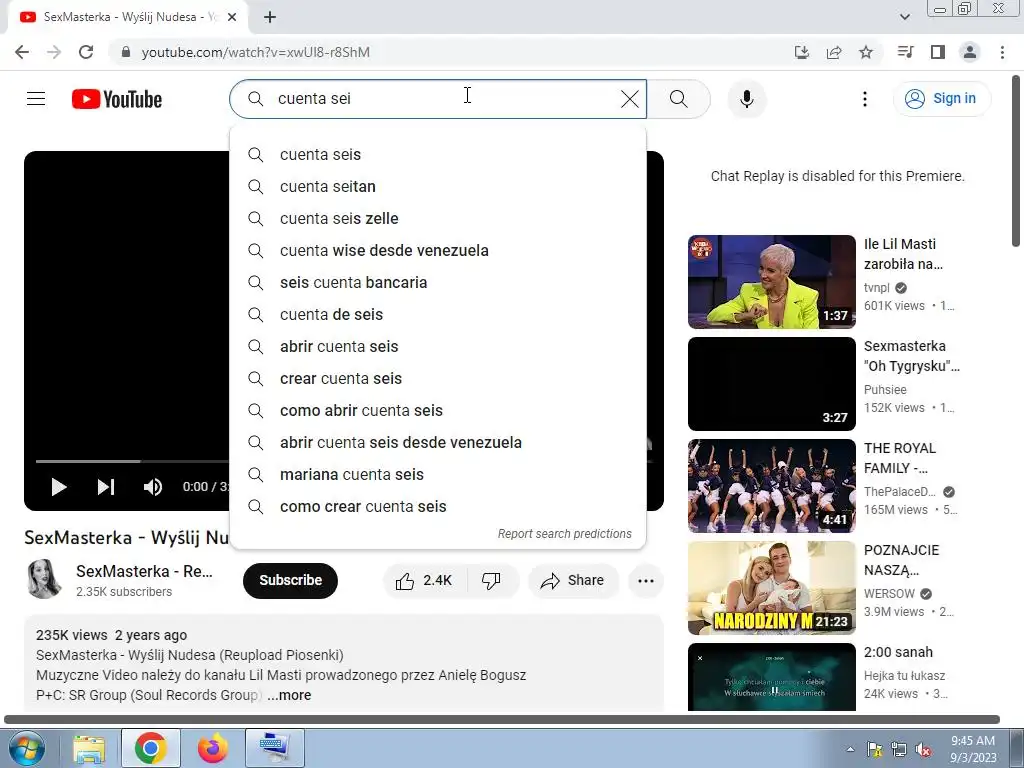Share this page from address bar
Screen dimensions: 1024x768
tap(834, 52)
